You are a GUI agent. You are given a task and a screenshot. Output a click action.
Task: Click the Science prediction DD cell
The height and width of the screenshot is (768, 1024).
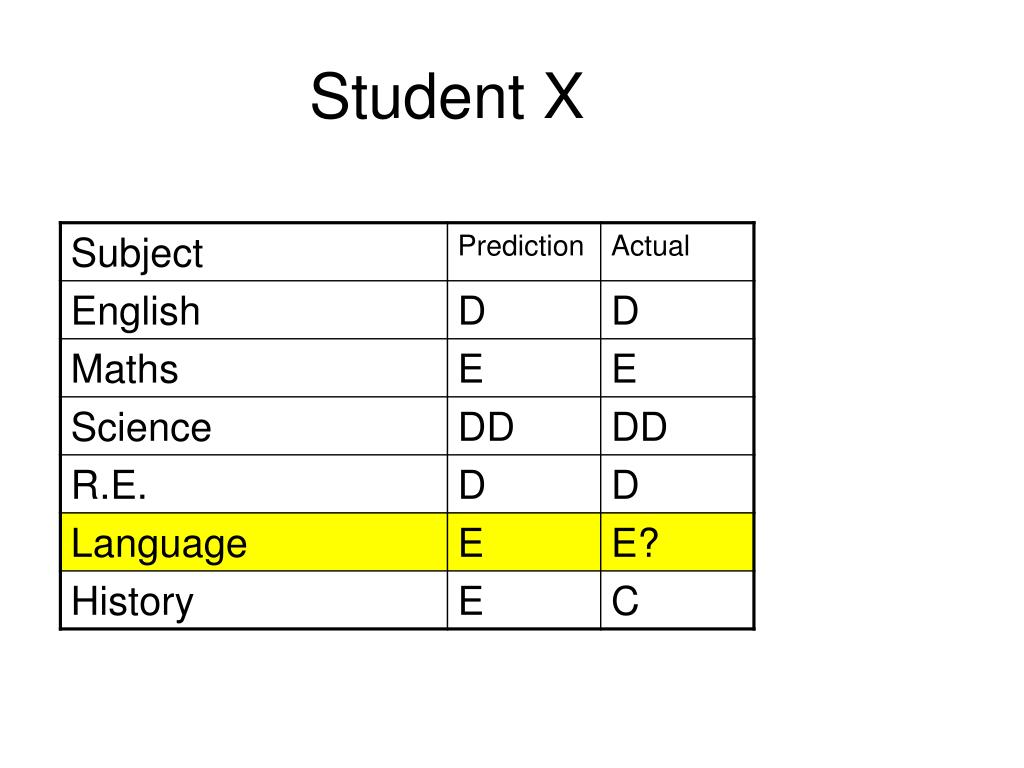[x=524, y=426]
